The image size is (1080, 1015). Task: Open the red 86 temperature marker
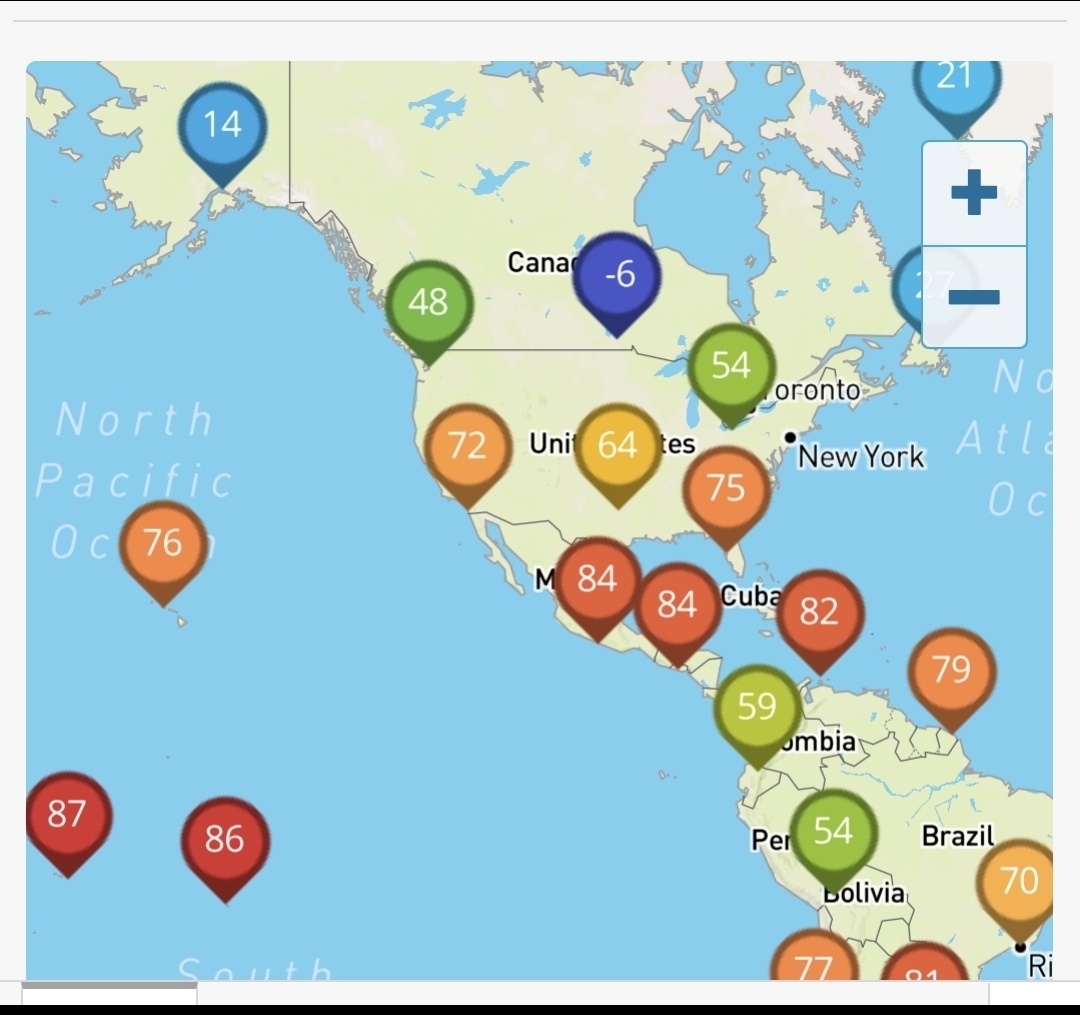pos(224,840)
